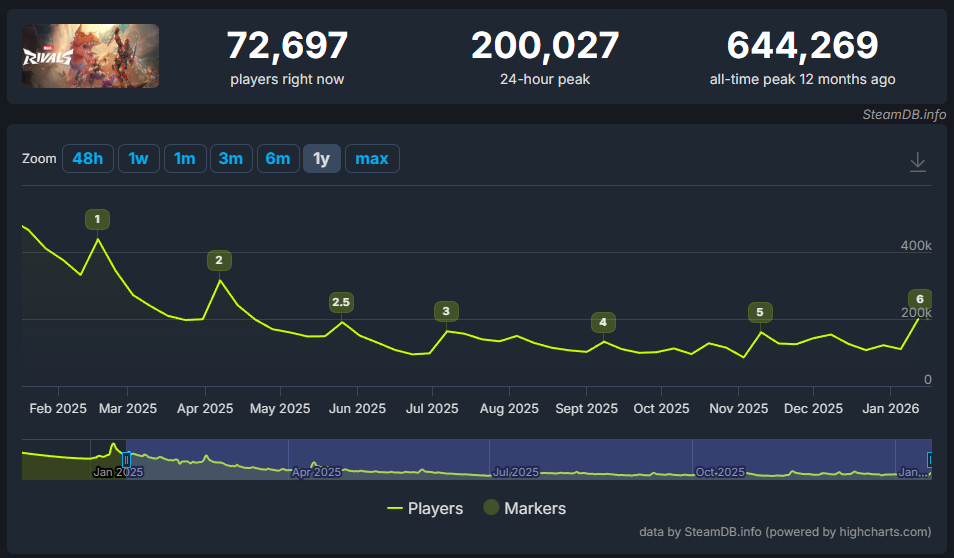Click season marker 2 on chart
Screen dimensions: 954x558
click(x=218, y=260)
